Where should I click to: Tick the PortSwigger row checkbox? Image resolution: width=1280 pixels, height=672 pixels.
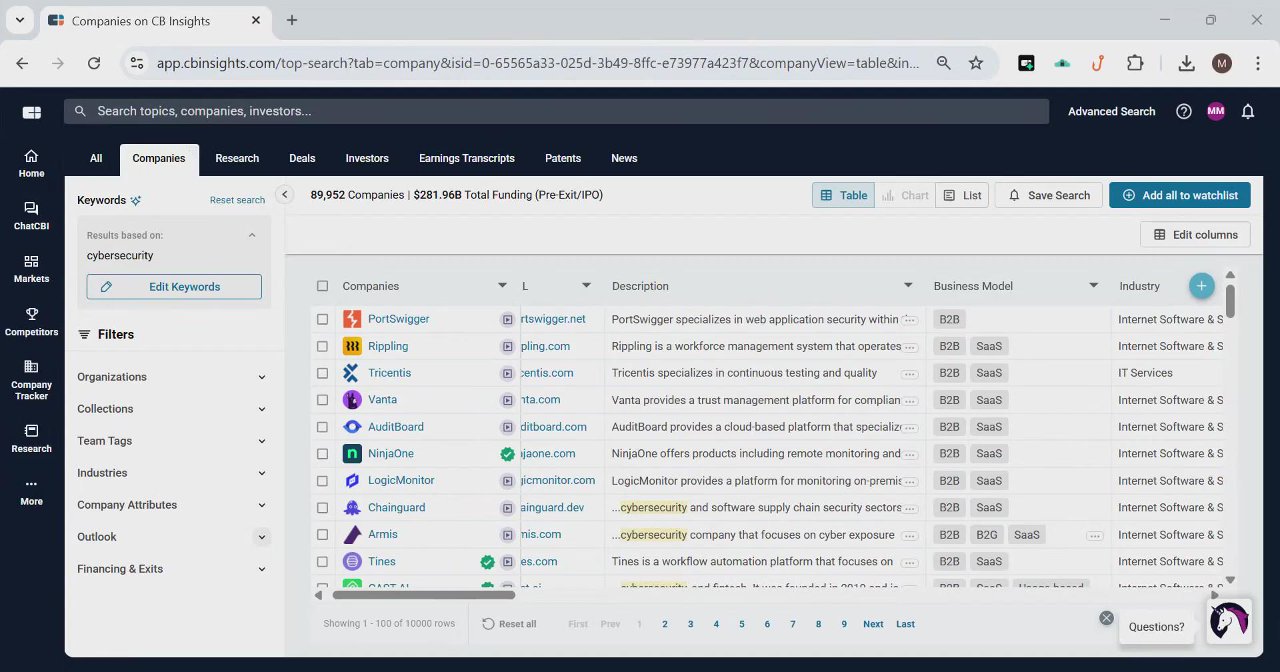322,319
